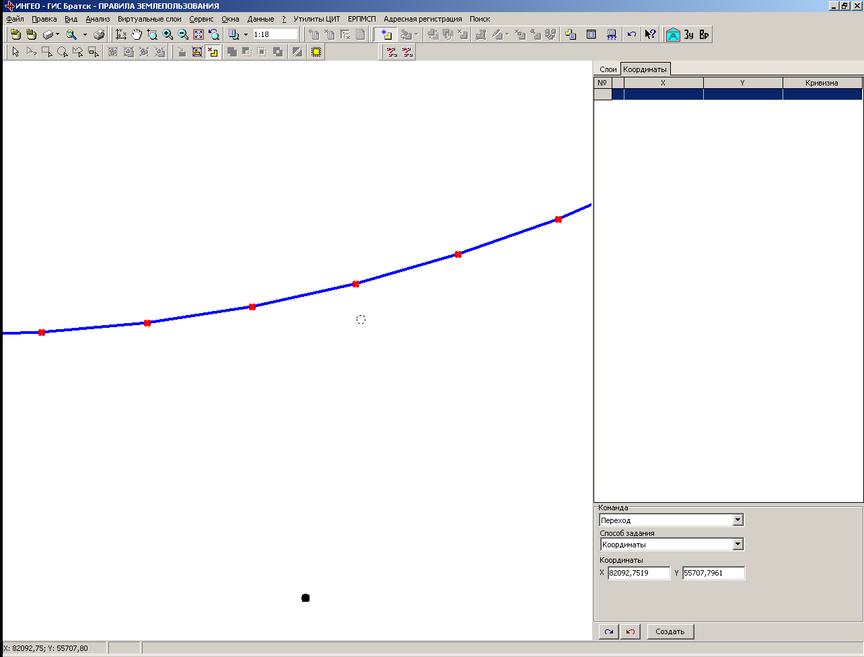The height and width of the screenshot is (657, 864).
Task: Choose the polygon selection tool
Action: pos(78,52)
